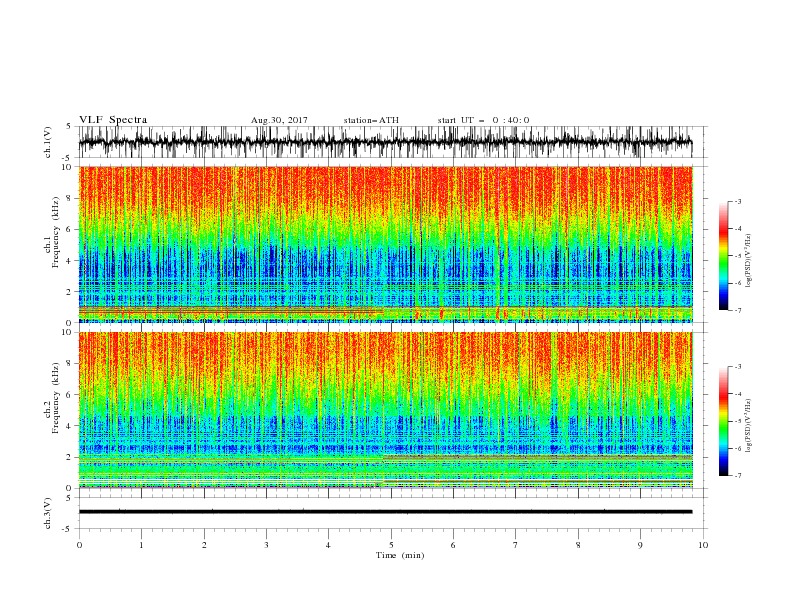Image resolution: width=792 pixels, height=612 pixels.
Task: Click the 'start UT = 0 :40: 0' text
Action: (x=483, y=120)
